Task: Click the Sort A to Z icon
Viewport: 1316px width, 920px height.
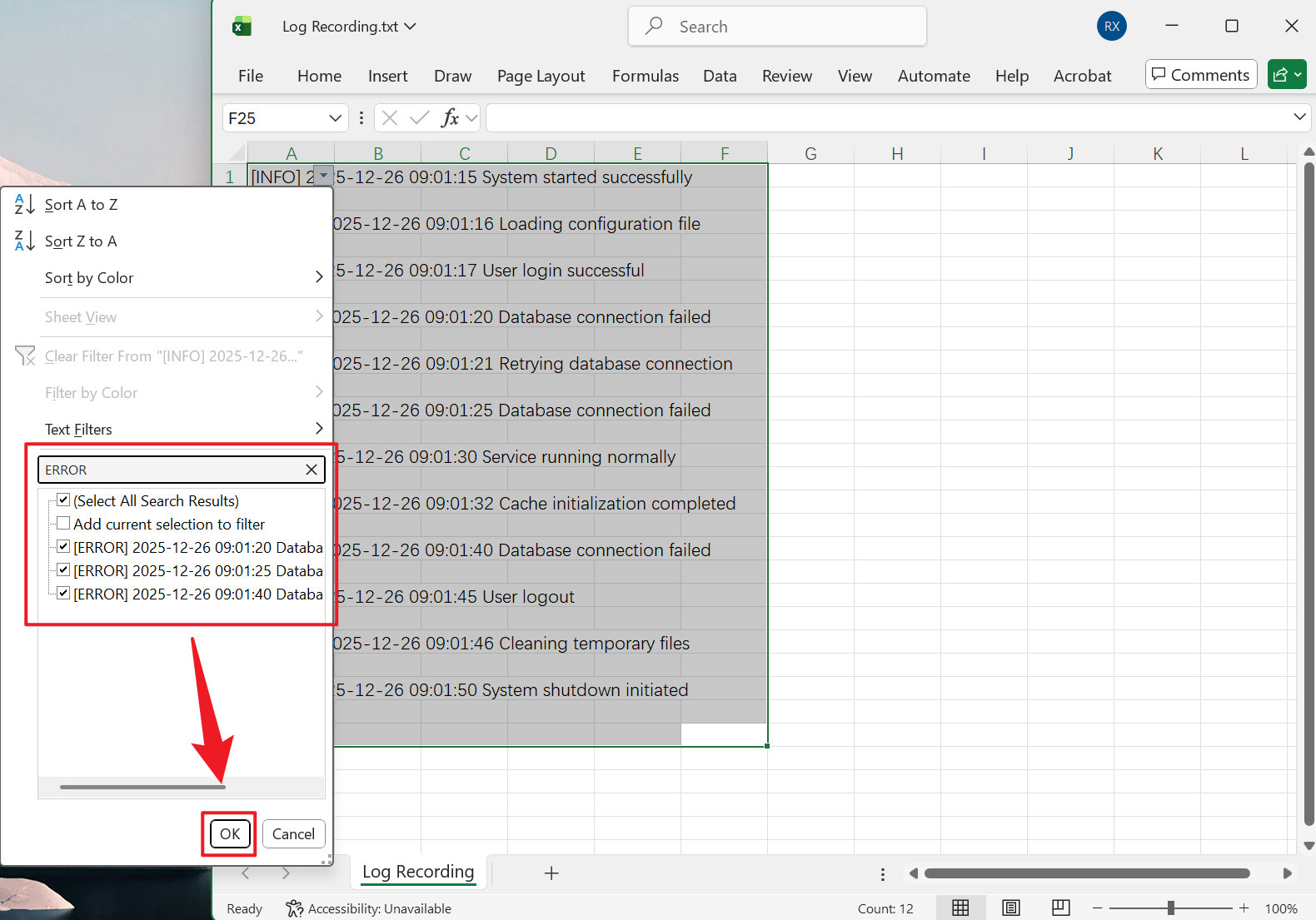Action: point(24,204)
